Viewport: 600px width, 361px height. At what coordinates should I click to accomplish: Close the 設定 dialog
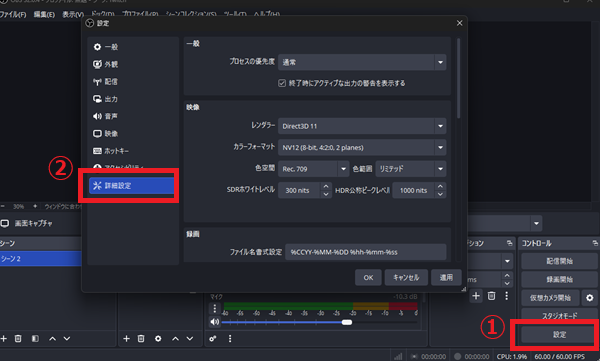460,23
